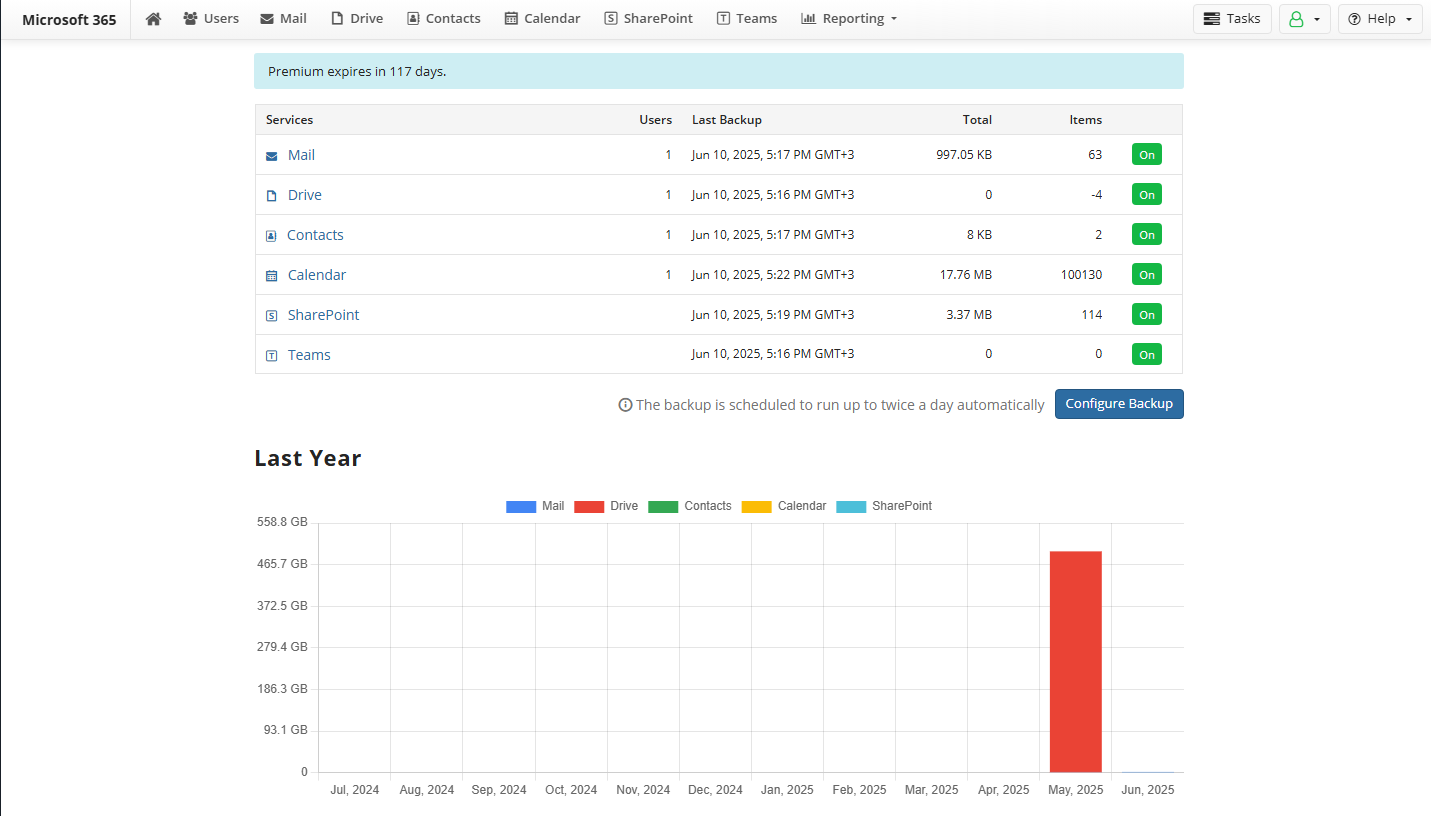Open Teams in the top navigation
Viewport: 1431px width, 816px height.
pyautogui.click(x=747, y=18)
